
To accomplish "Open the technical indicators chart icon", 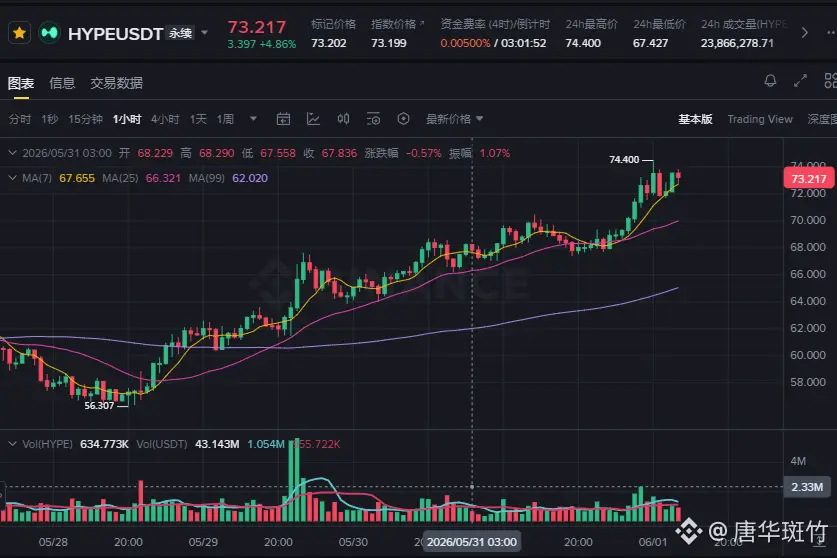I will 313,119.
